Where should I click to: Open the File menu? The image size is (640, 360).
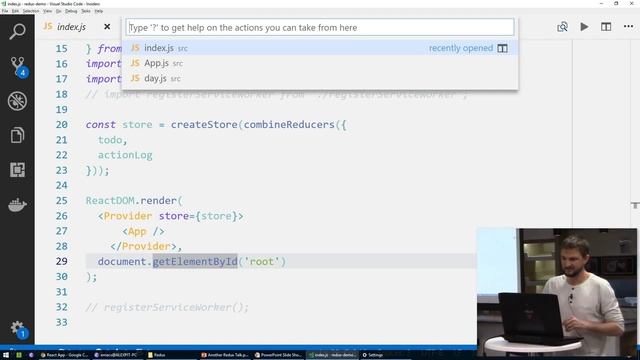pyautogui.click(x=5, y=11)
